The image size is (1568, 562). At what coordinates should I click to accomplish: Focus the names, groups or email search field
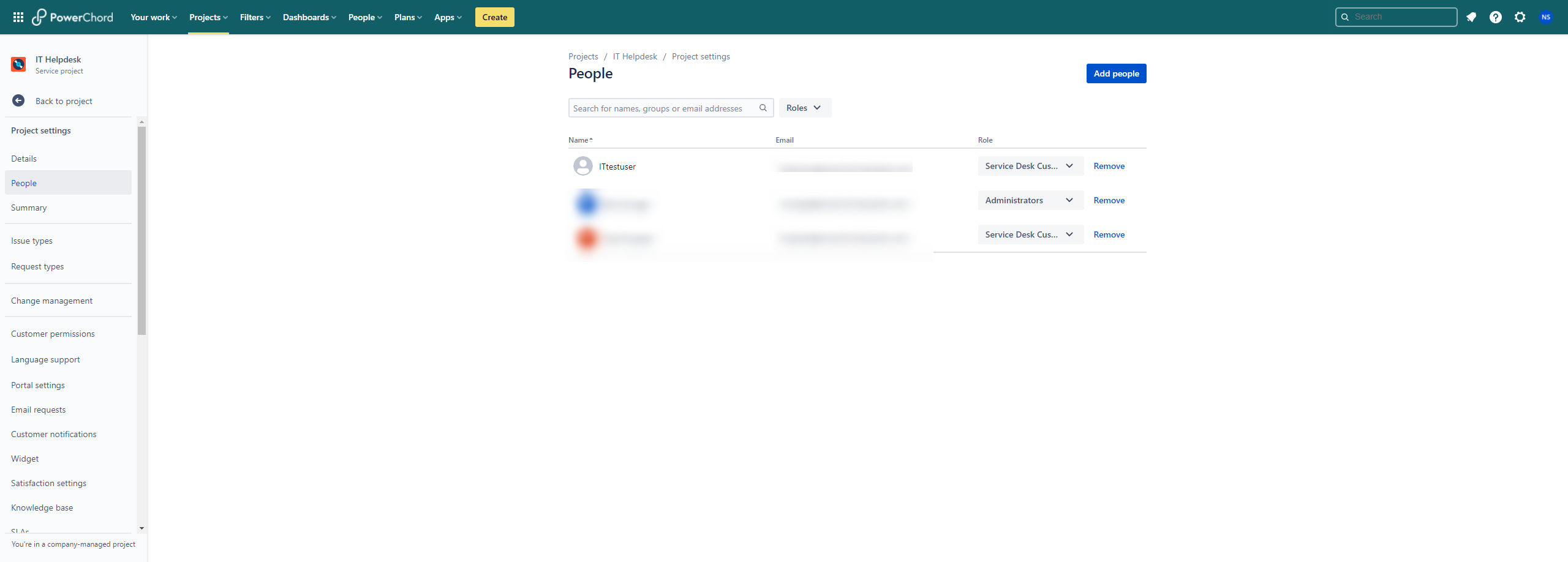click(671, 108)
